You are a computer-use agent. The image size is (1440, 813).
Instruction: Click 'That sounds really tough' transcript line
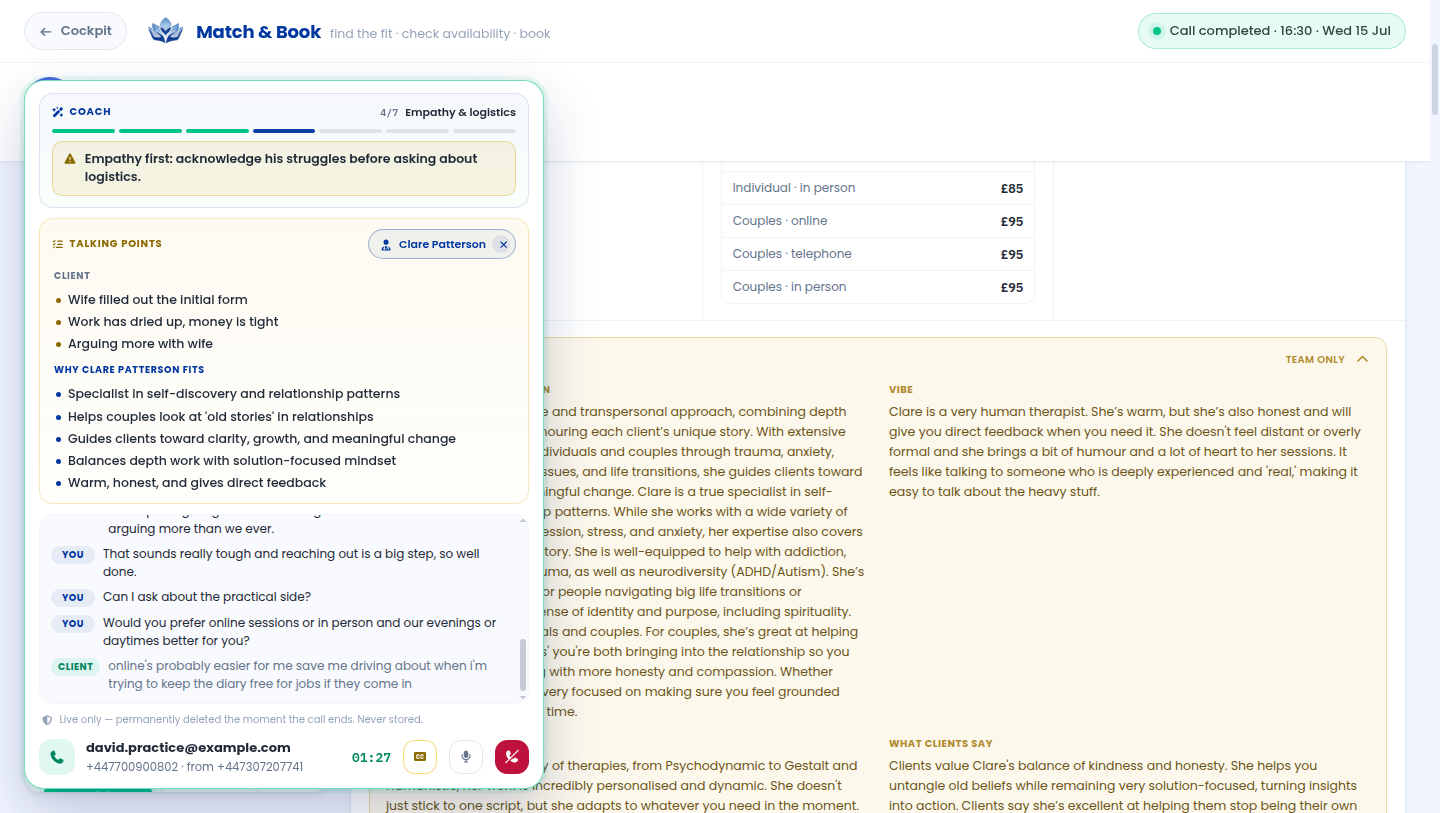(x=291, y=563)
